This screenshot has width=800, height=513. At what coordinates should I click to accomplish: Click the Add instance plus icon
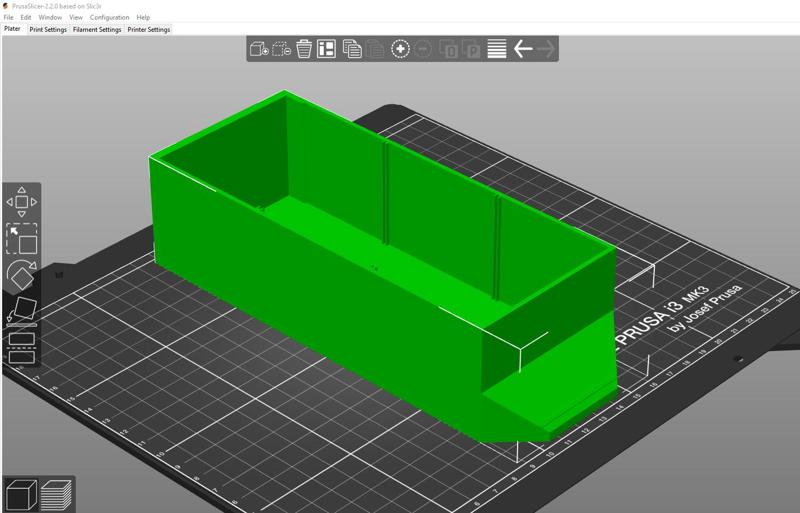click(400, 48)
